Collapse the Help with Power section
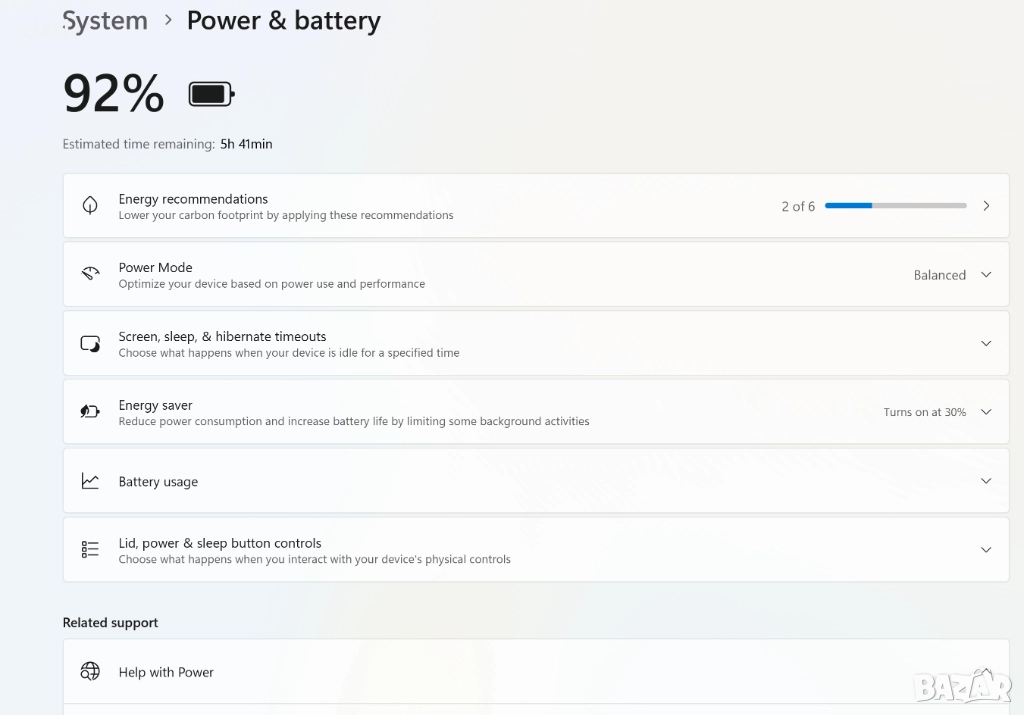1024x715 pixels. pyautogui.click(x=986, y=671)
